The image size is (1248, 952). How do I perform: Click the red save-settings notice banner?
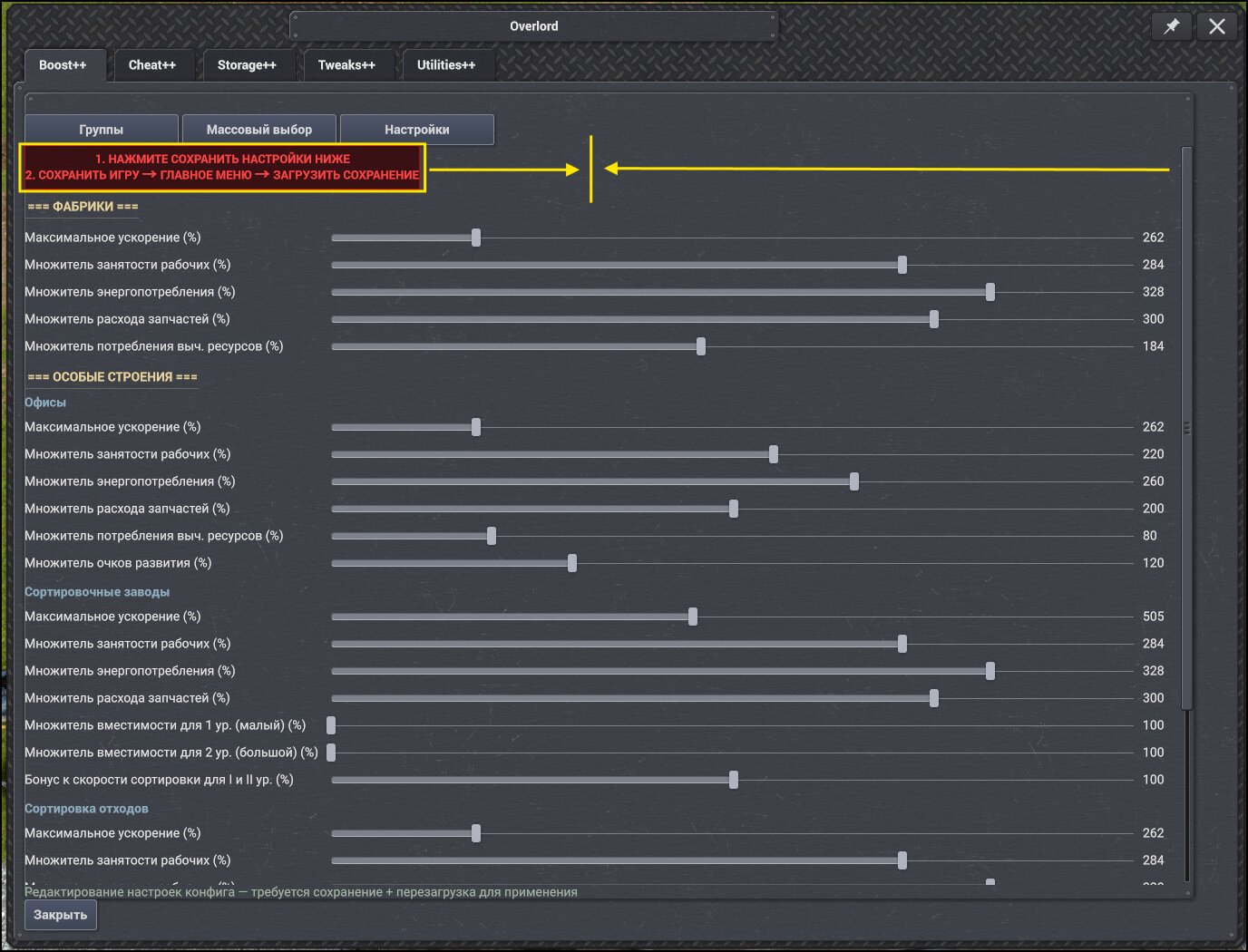[222, 168]
